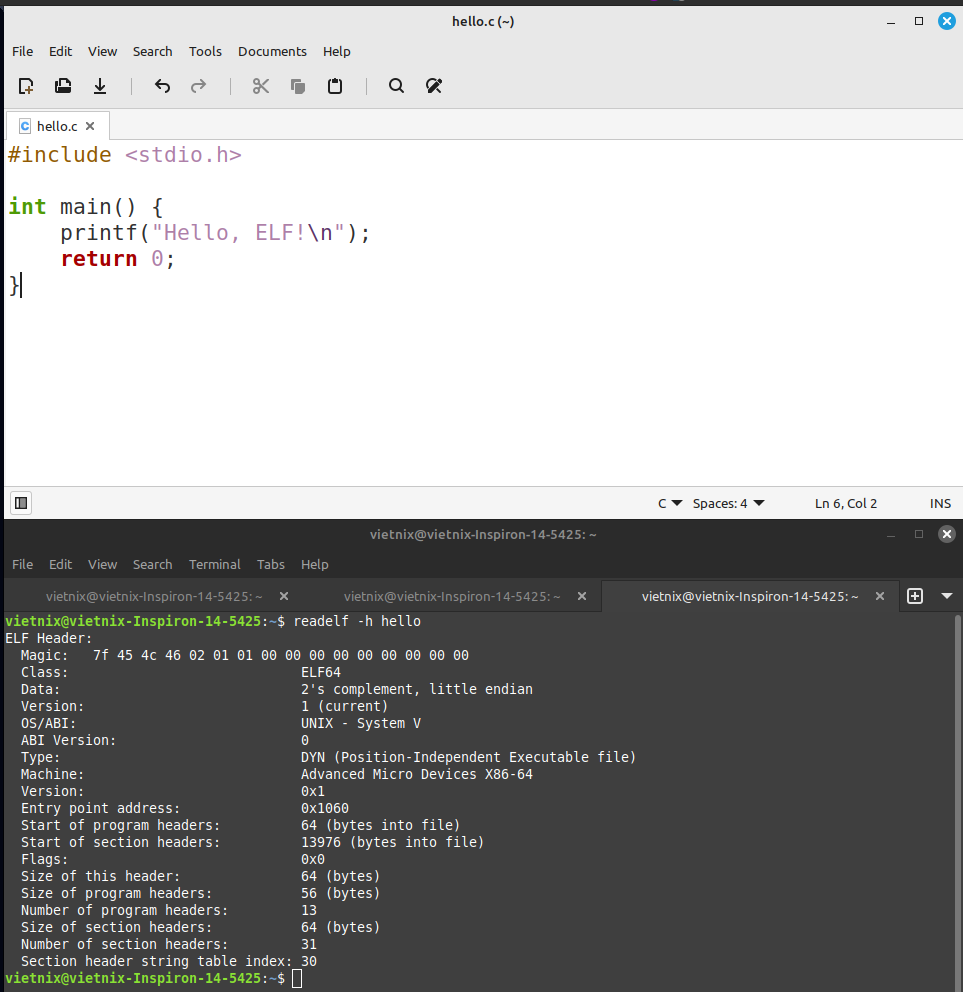The image size is (963, 992).
Task: Select the hello.c document tab
Action: coord(57,126)
